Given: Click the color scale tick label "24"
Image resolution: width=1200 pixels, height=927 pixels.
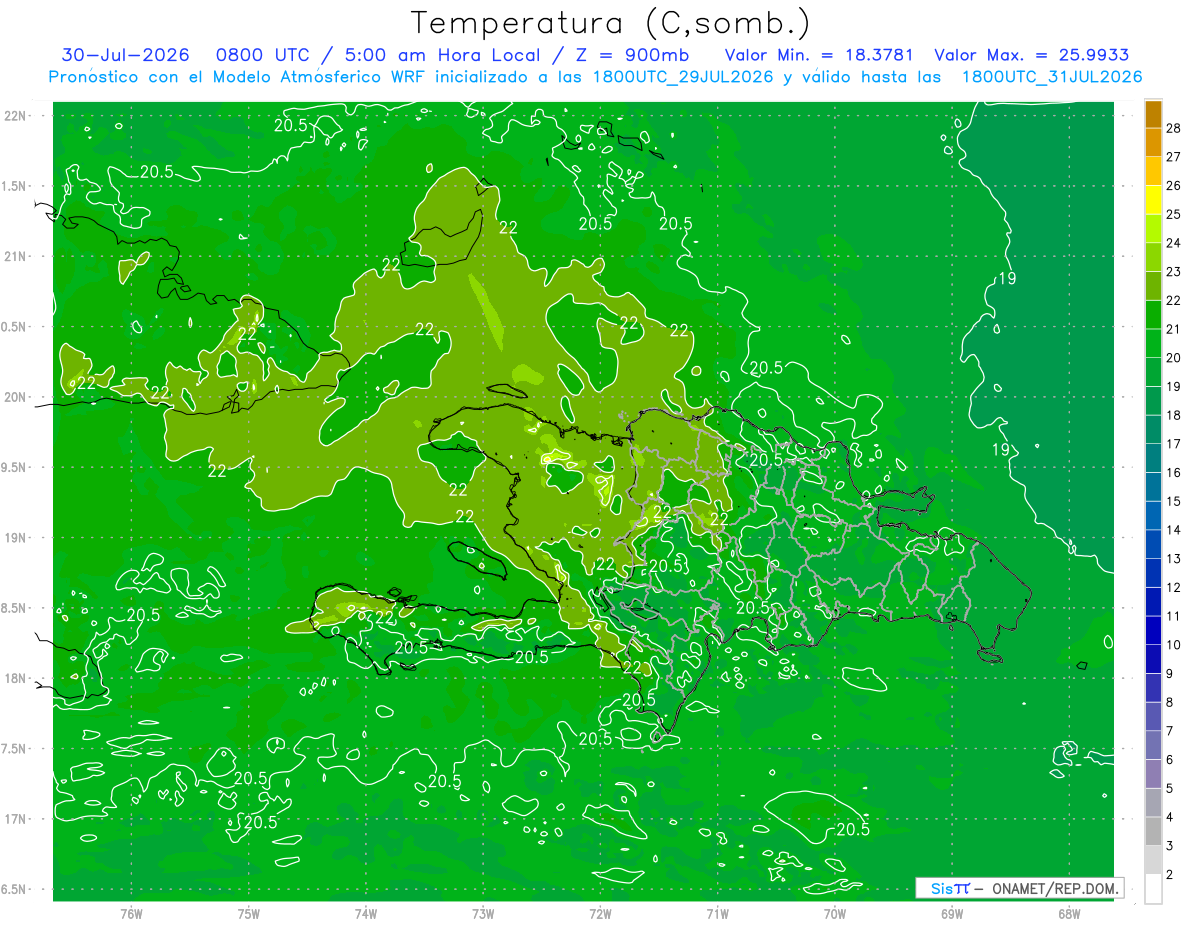Looking at the screenshot, I should click(1174, 243).
